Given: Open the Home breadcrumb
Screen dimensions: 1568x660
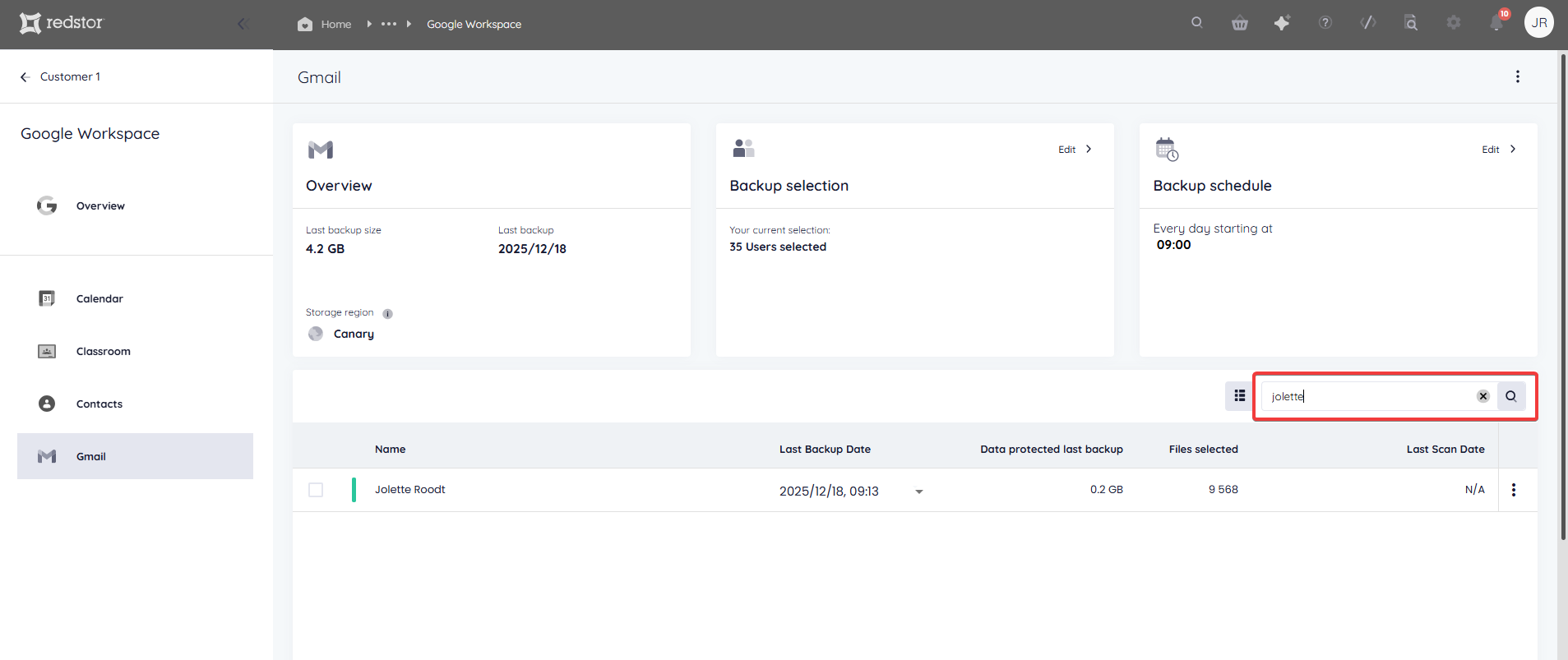Looking at the screenshot, I should coord(324,24).
